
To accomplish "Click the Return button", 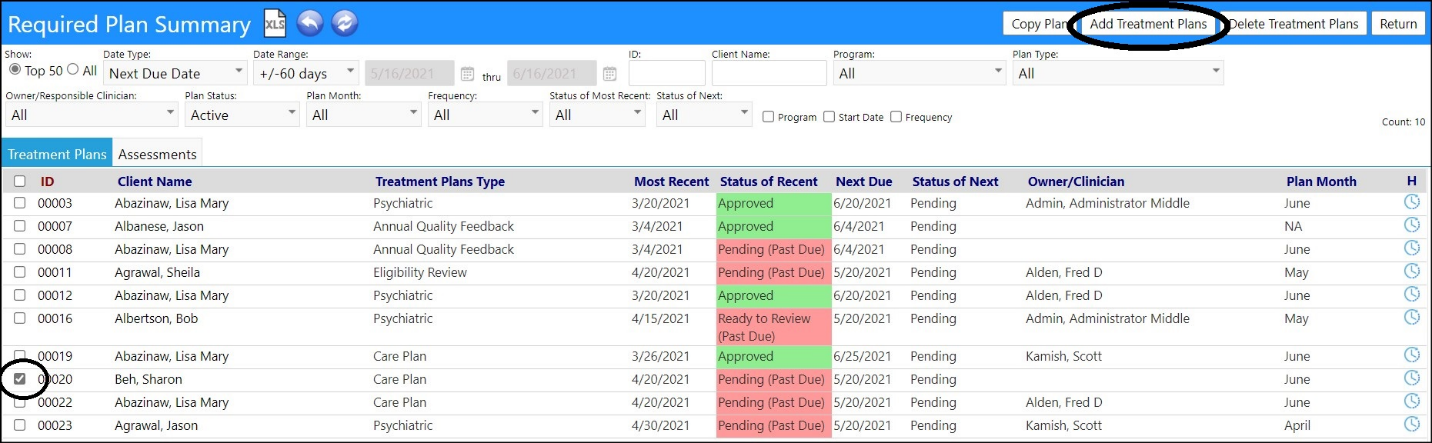I will [x=1398, y=24].
